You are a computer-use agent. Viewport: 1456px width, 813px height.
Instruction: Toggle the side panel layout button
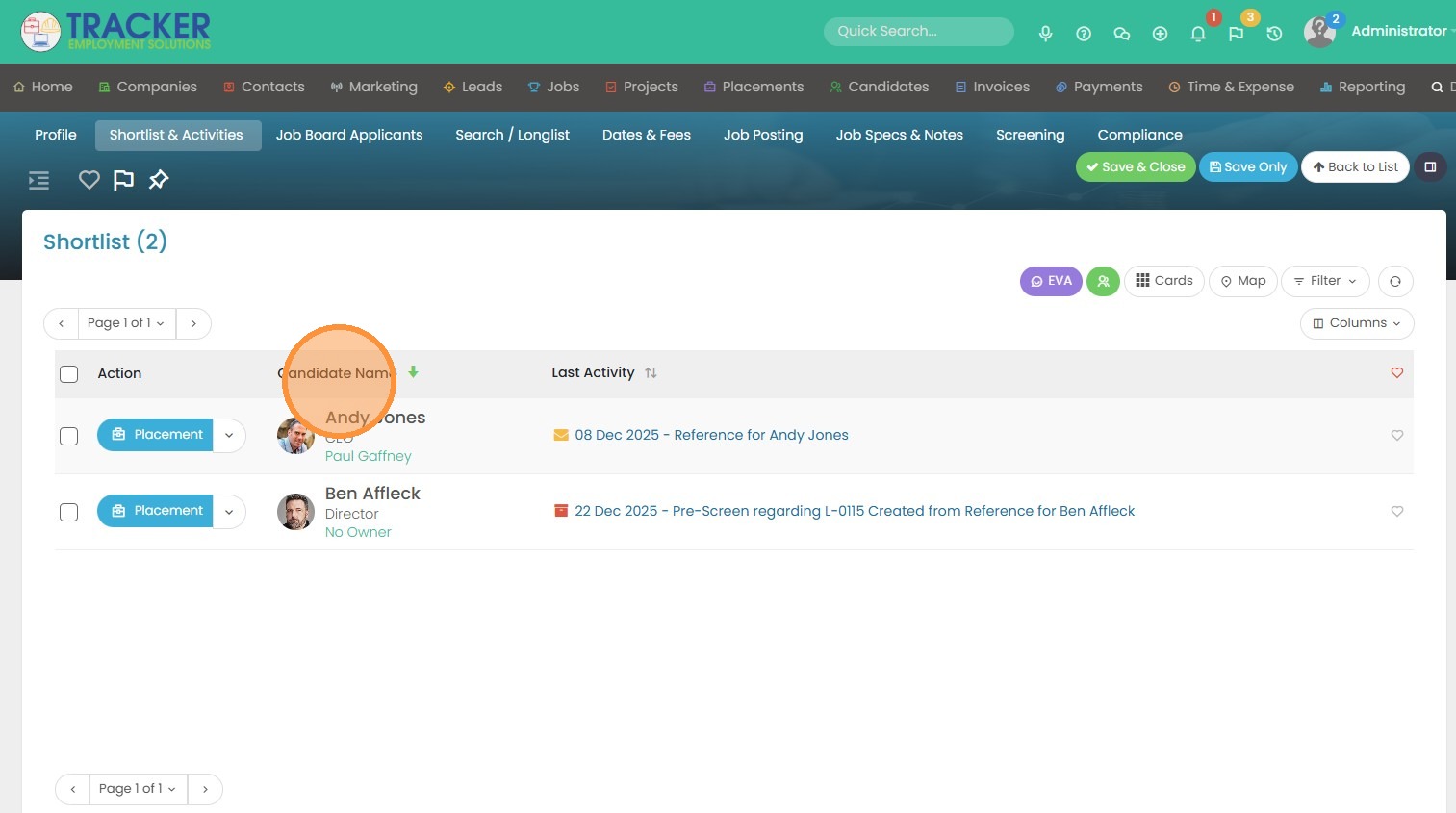(x=1430, y=167)
